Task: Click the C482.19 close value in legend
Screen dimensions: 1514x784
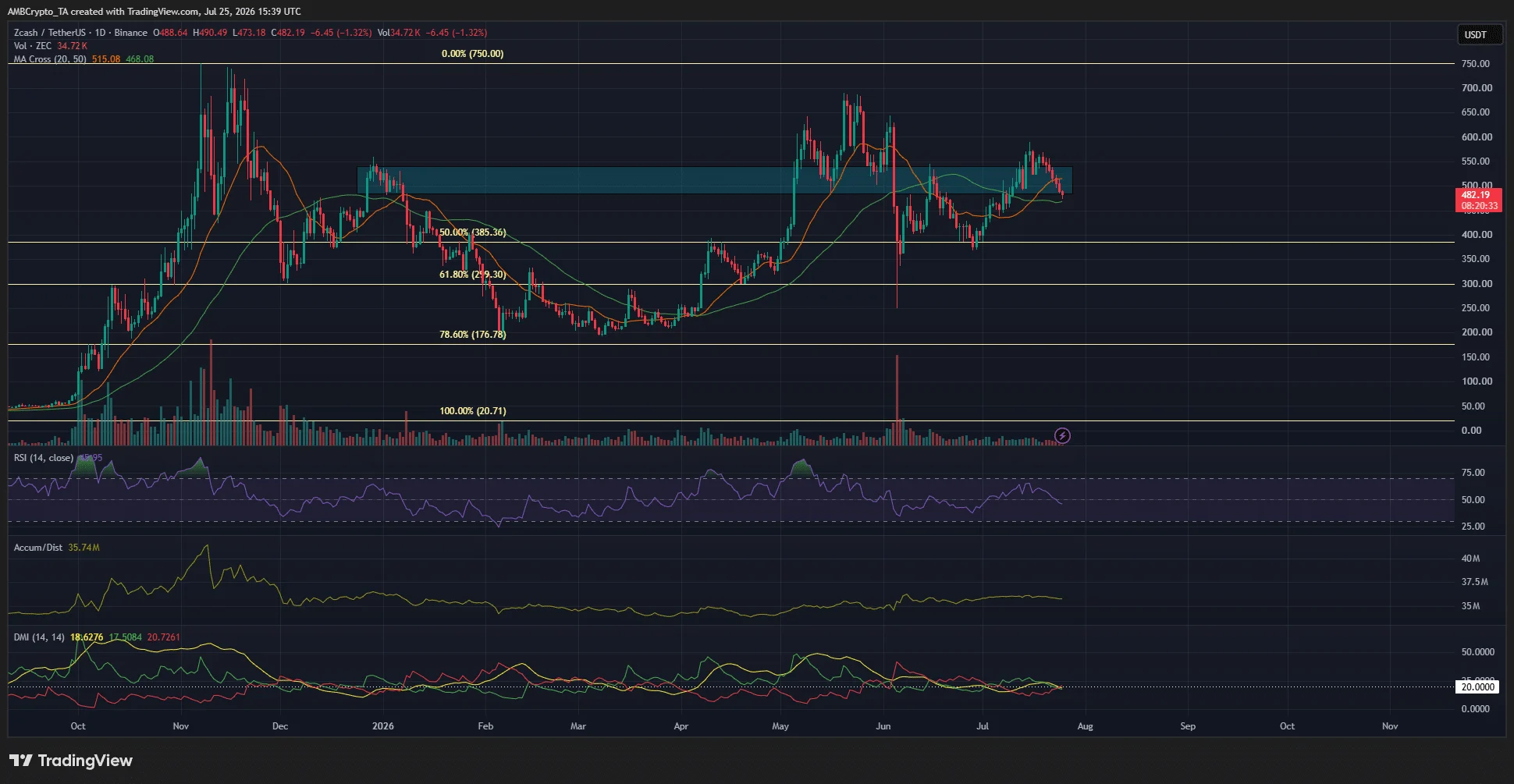Action: pos(288,33)
